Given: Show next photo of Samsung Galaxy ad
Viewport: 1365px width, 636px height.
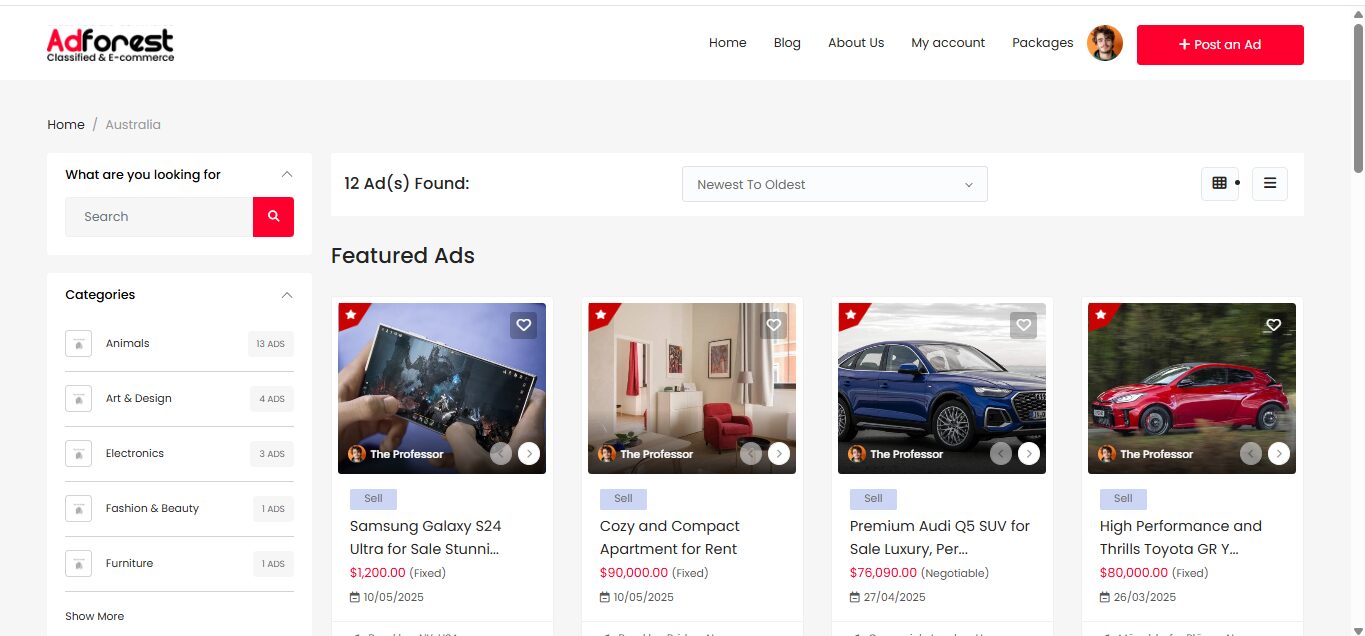Looking at the screenshot, I should point(529,454).
